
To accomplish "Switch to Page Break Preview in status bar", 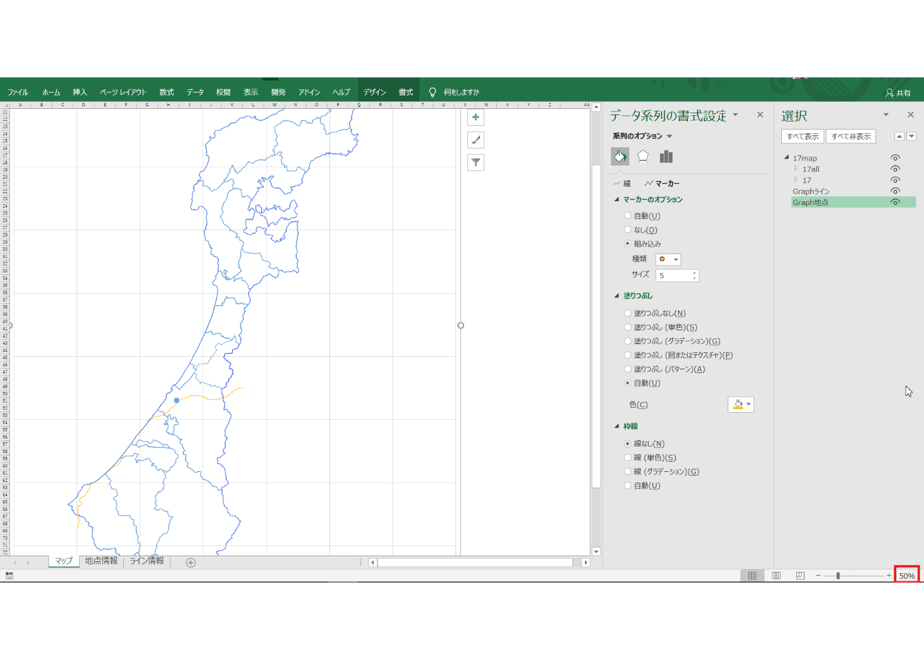I will pos(800,576).
